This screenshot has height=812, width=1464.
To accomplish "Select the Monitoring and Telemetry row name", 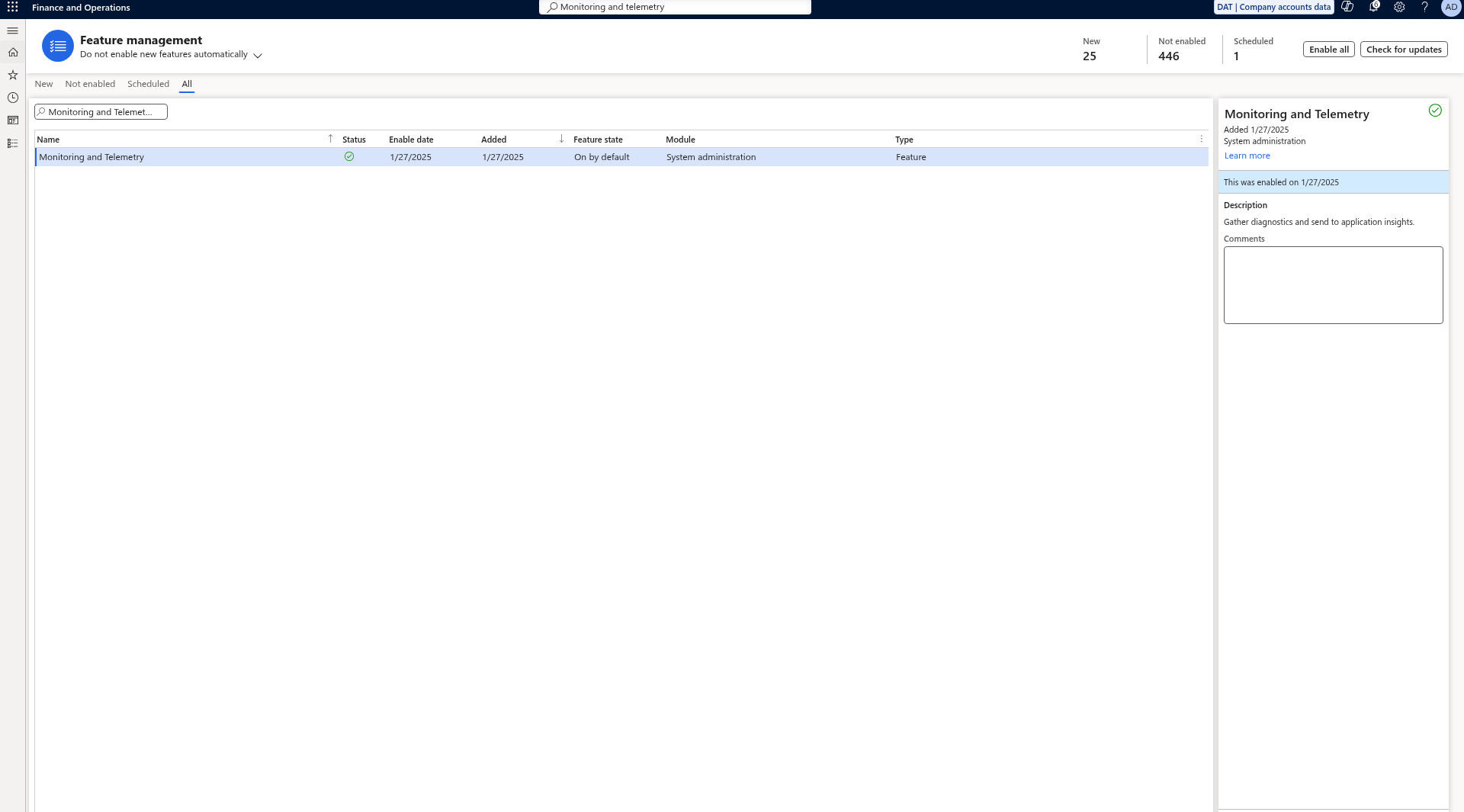I will pyautogui.click(x=91, y=157).
